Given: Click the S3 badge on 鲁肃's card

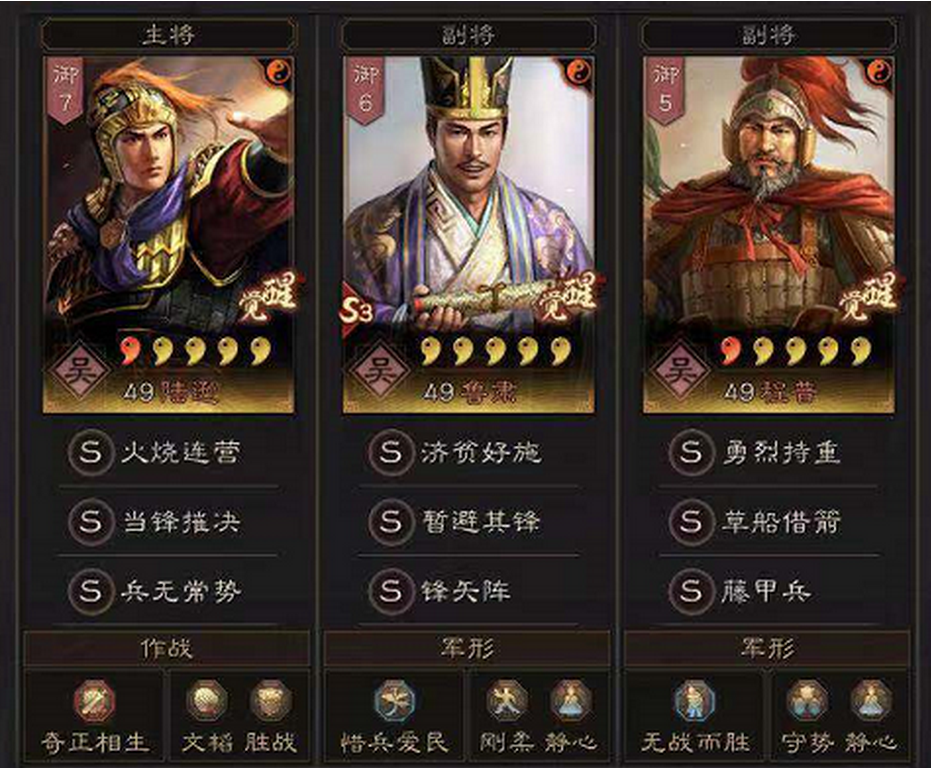Looking at the screenshot, I should pyautogui.click(x=356, y=310).
